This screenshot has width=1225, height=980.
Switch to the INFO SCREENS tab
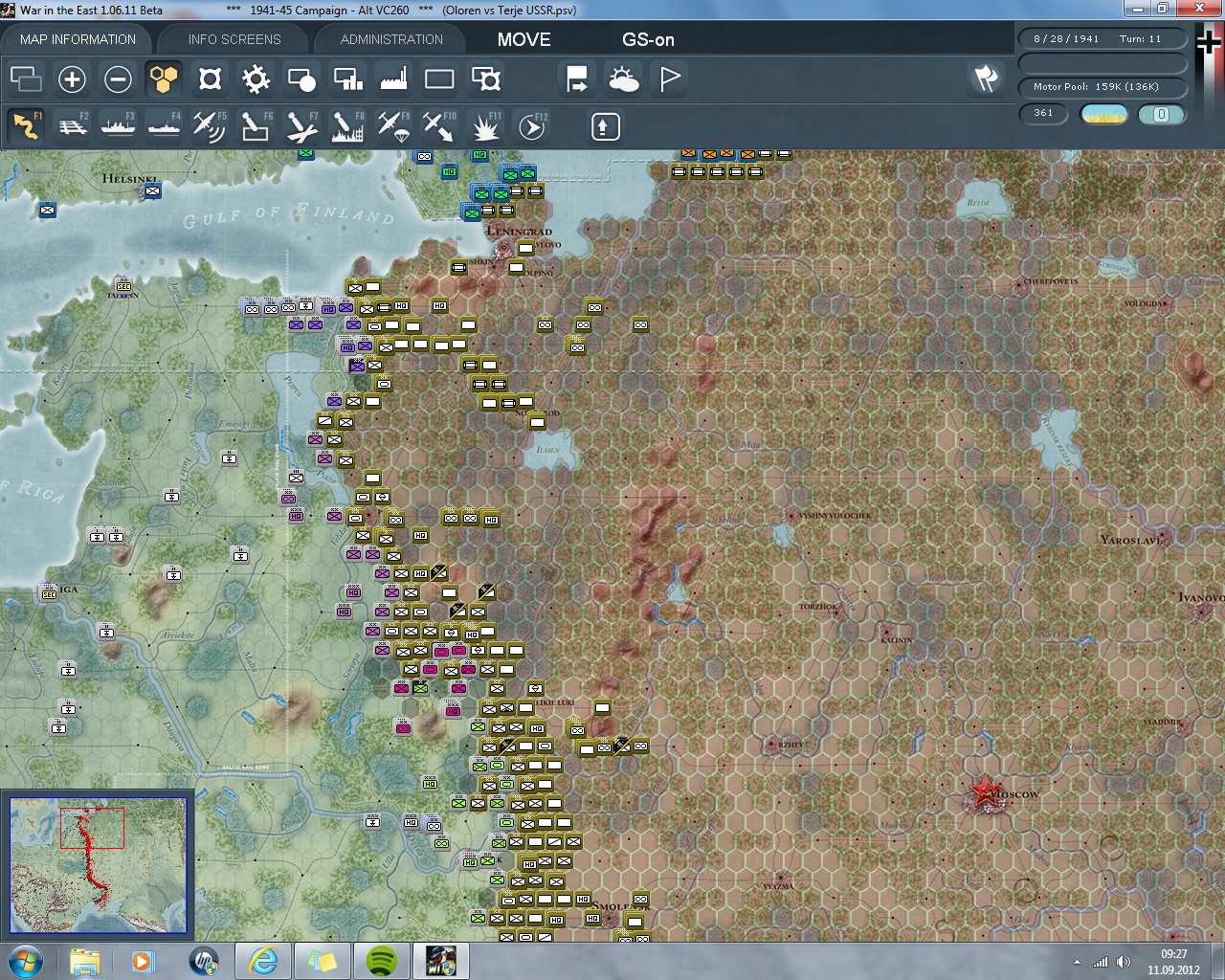[x=234, y=39]
